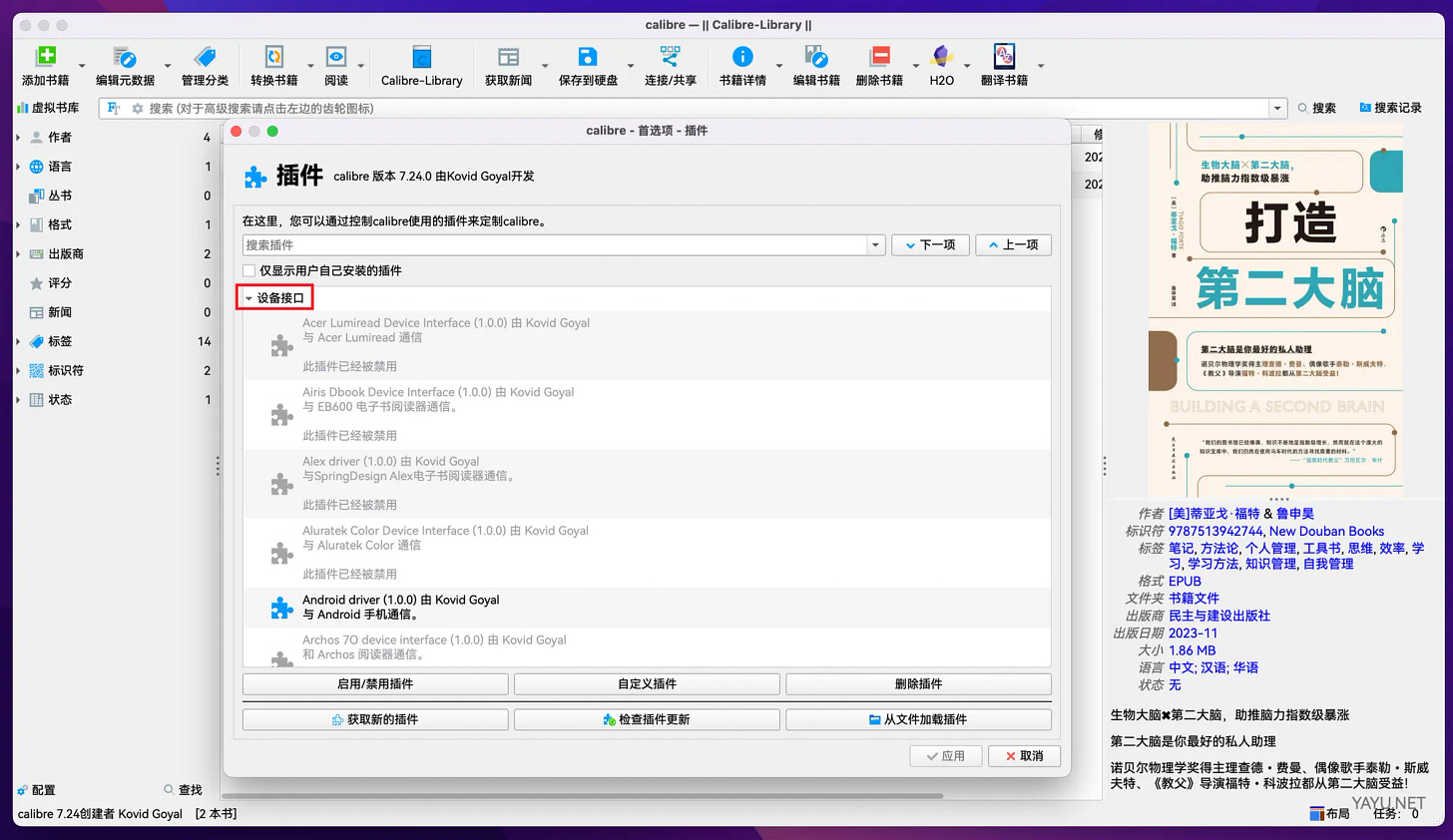Select the Acer Lumiread Device Interface plugin

[647, 344]
